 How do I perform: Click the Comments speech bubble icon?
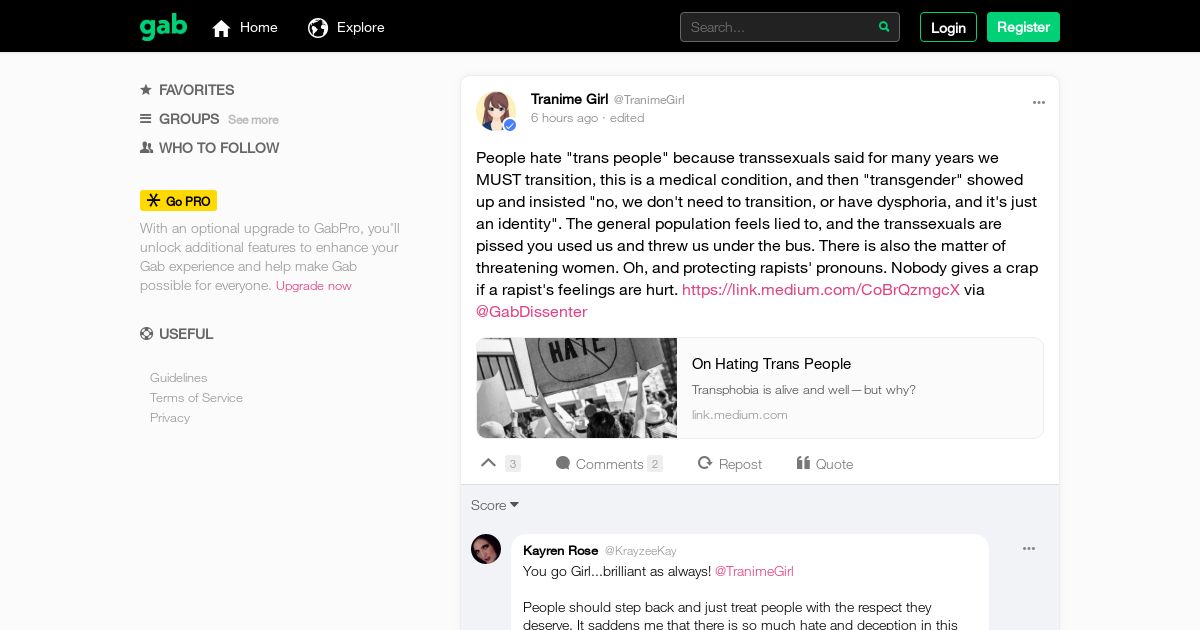tap(563, 463)
